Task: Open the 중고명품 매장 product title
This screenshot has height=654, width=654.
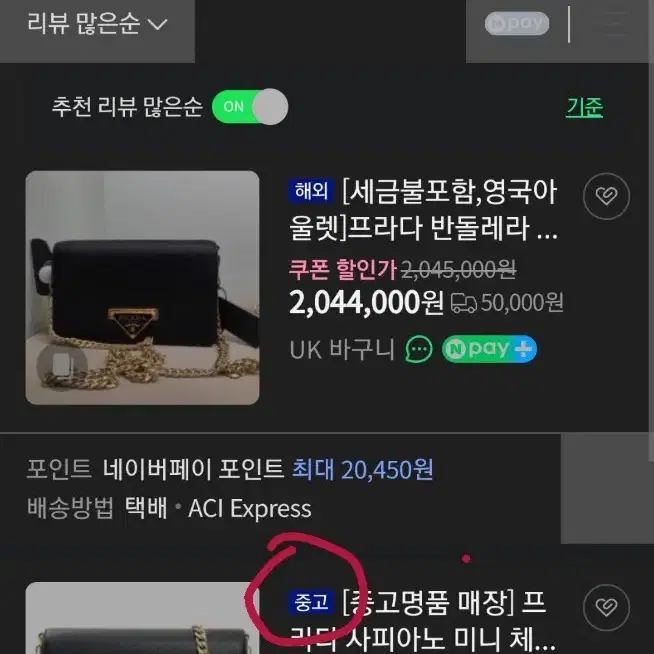Action: pyautogui.click(x=421, y=621)
